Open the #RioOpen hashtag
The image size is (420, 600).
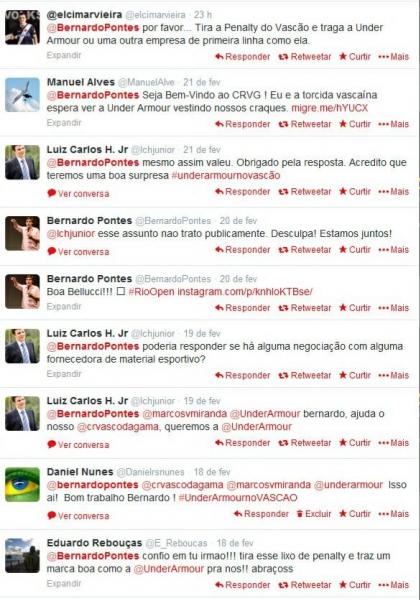[x=151, y=292]
